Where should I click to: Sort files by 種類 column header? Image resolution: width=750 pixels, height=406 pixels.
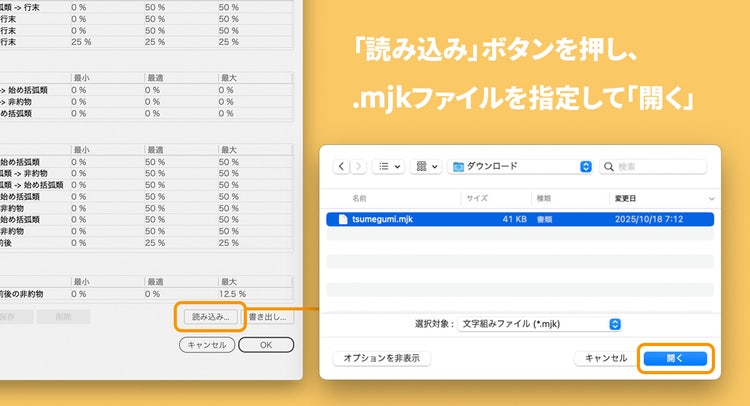click(544, 198)
